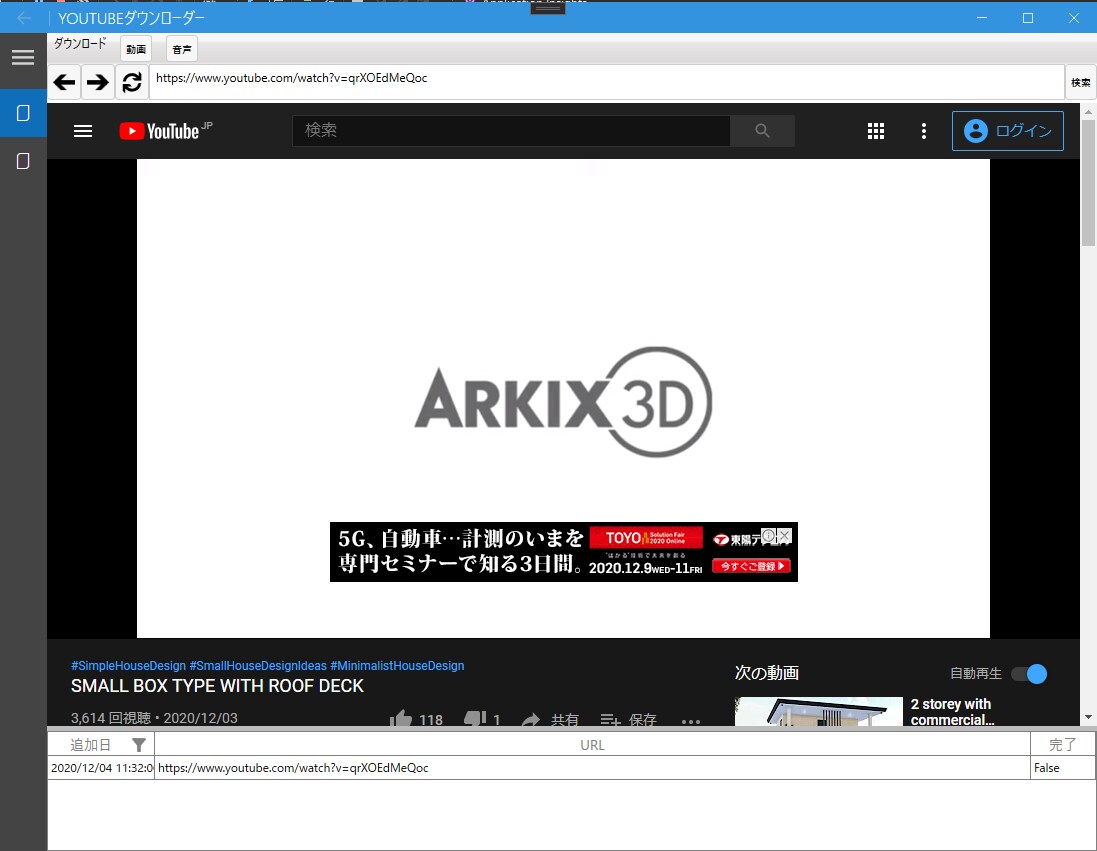Image resolution: width=1097 pixels, height=851 pixels.
Task: Go to YouTube home via logo
Action: (166, 131)
